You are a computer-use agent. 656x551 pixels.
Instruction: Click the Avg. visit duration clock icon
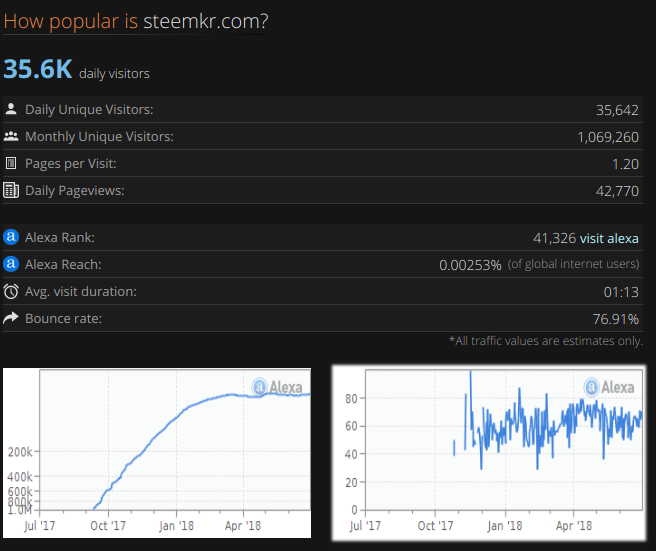(x=11, y=291)
